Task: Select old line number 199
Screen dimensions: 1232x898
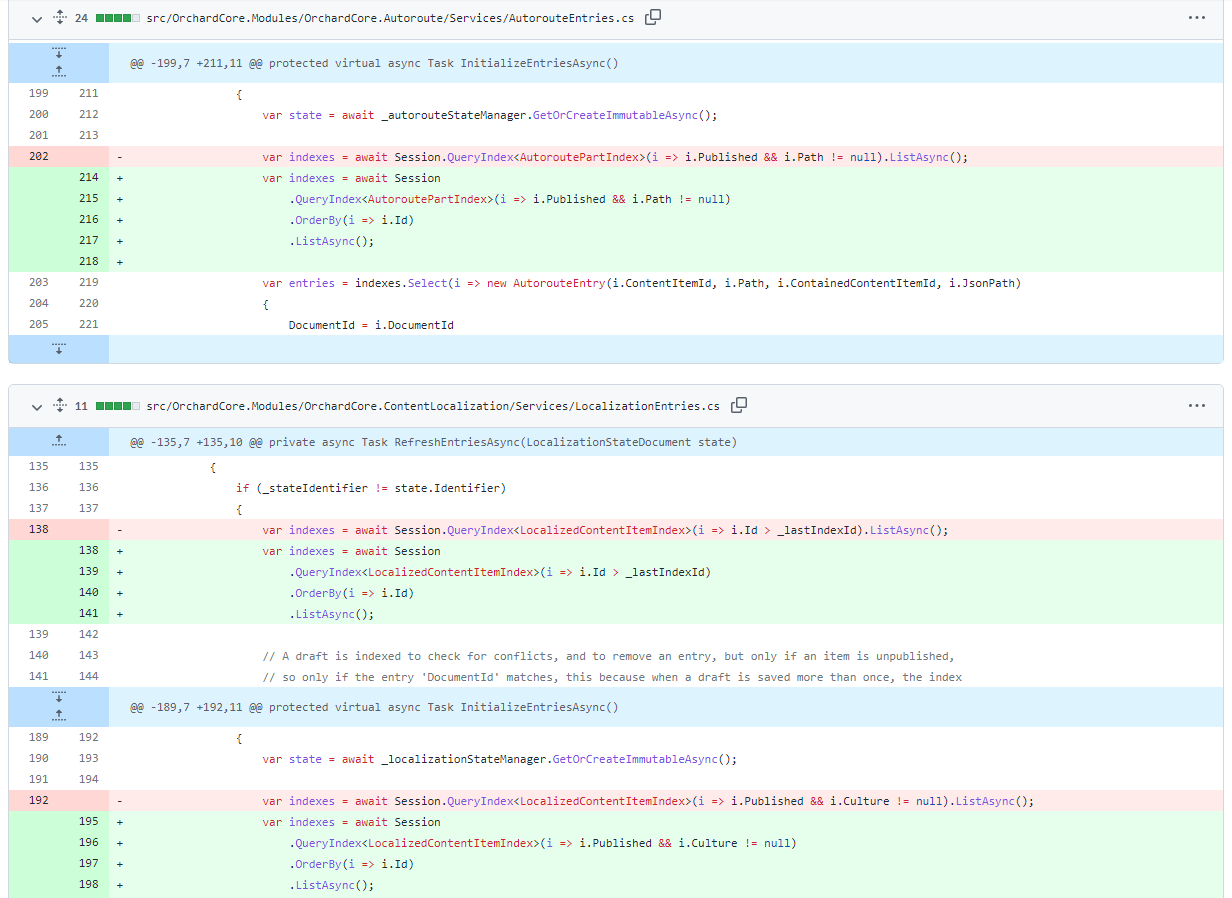Action: coord(38,94)
